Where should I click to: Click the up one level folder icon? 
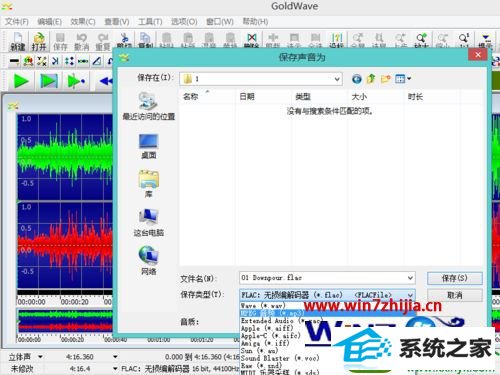click(371, 79)
